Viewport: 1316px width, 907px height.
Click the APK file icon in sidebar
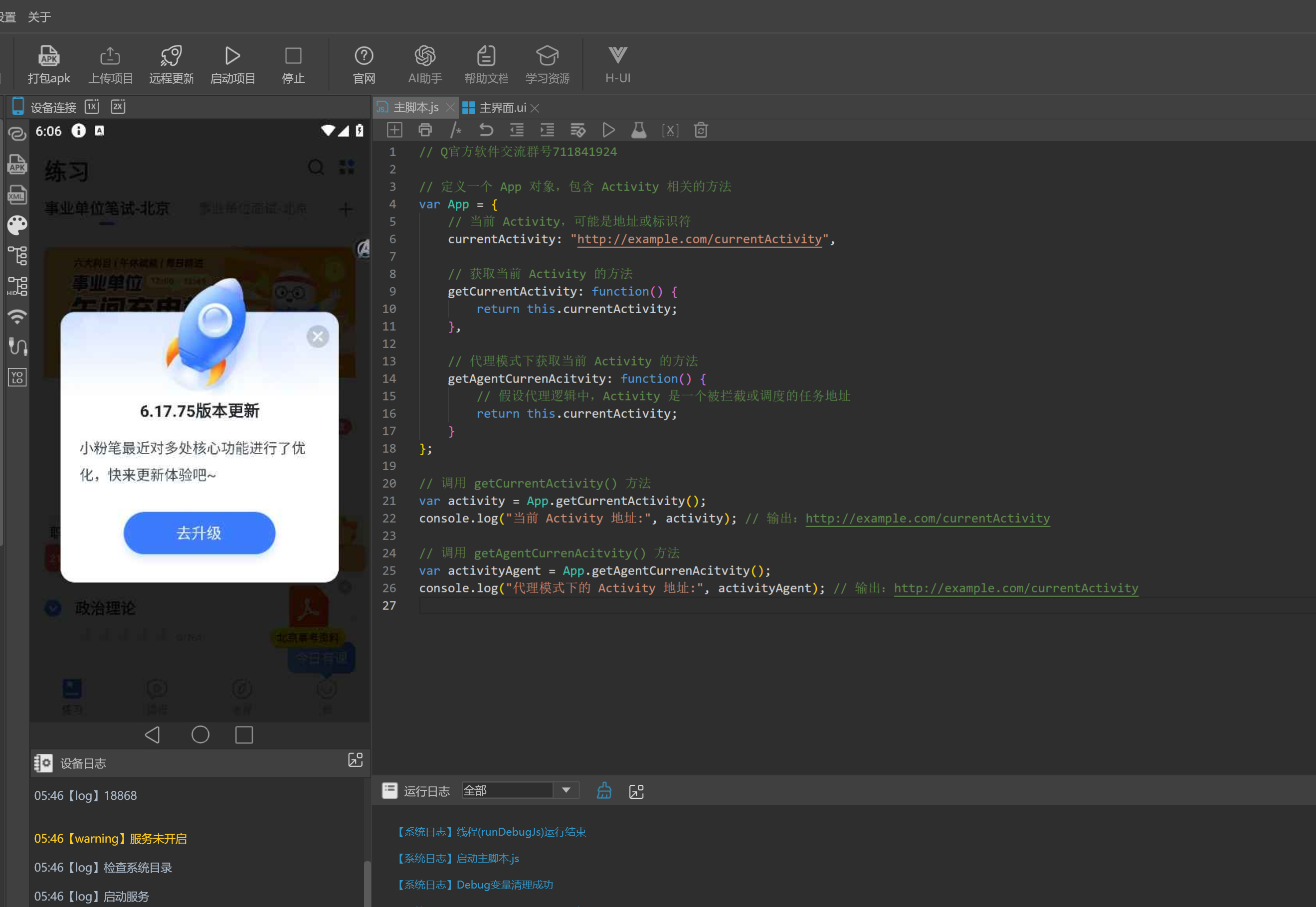(x=17, y=164)
